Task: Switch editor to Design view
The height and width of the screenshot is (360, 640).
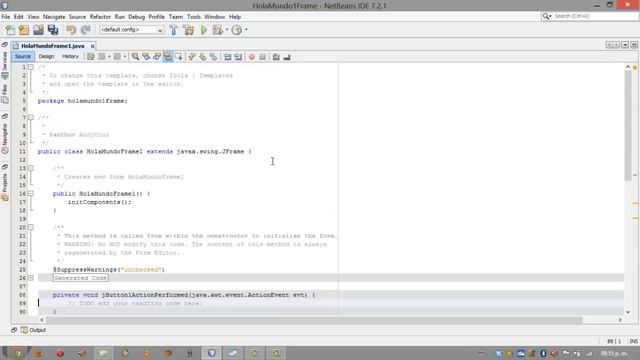Action: pyautogui.click(x=46, y=56)
